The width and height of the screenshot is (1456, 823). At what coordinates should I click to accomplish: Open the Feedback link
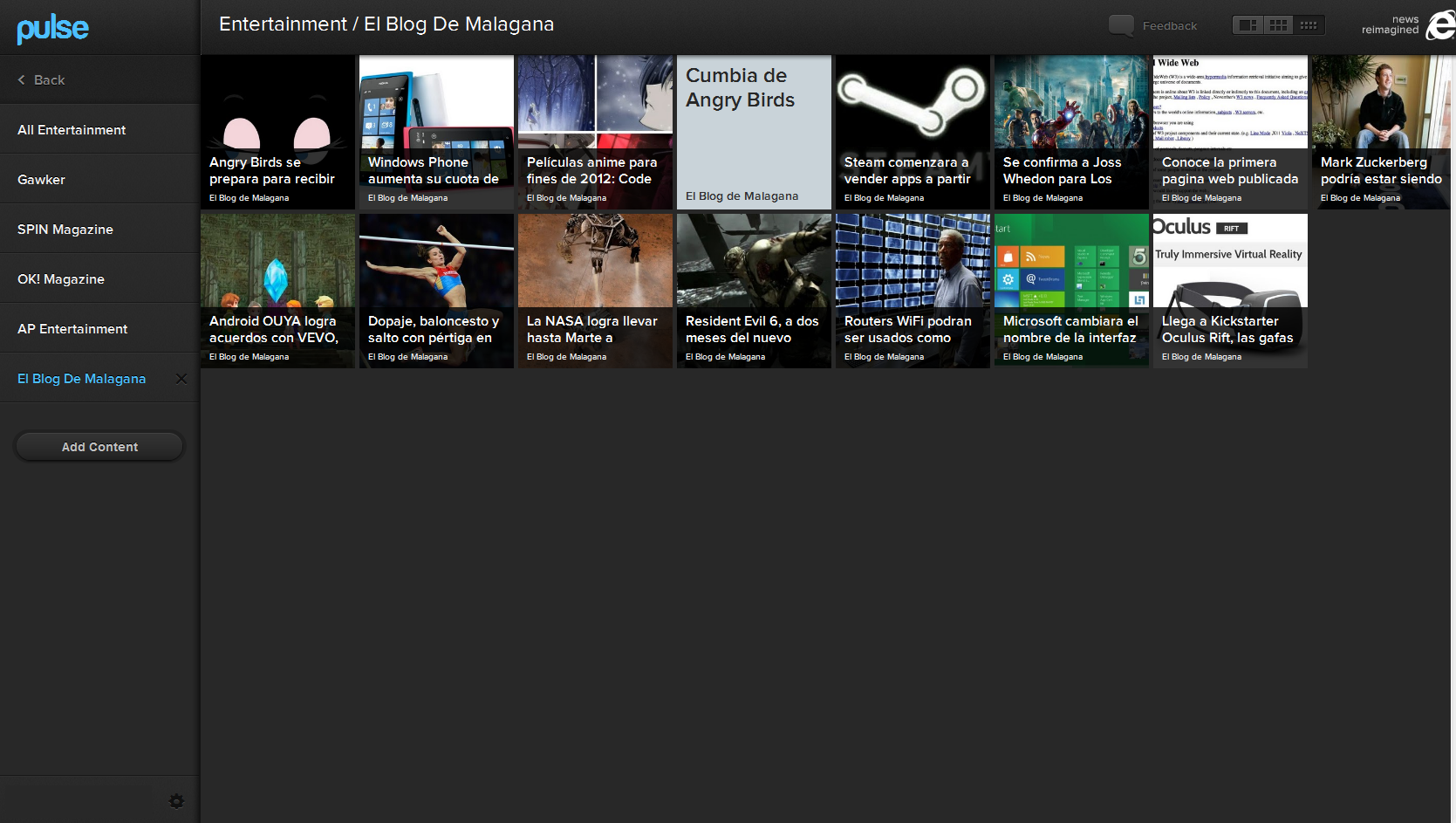[x=1169, y=26]
